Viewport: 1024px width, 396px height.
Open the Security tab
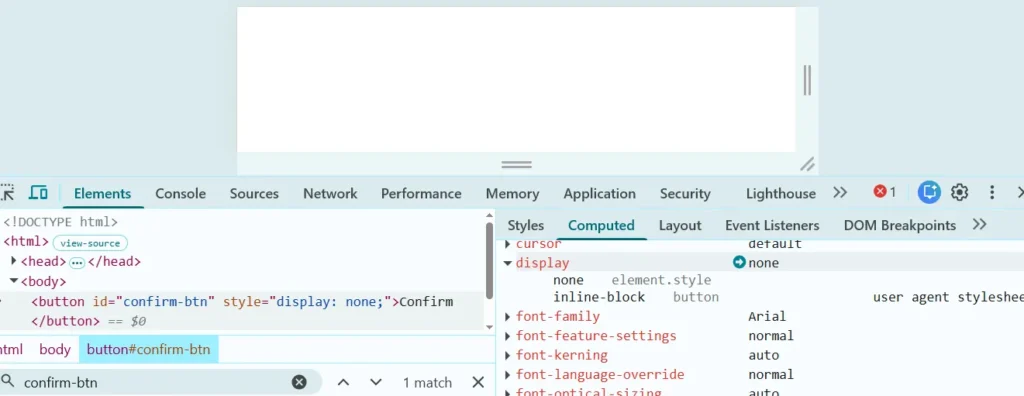pyautogui.click(x=685, y=193)
